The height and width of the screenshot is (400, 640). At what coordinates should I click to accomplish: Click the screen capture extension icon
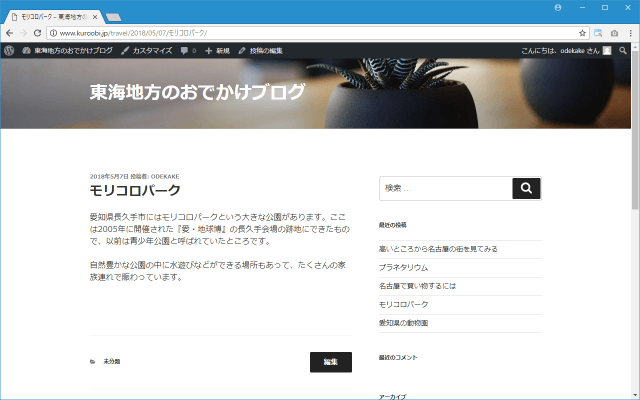pyautogui.click(x=598, y=33)
